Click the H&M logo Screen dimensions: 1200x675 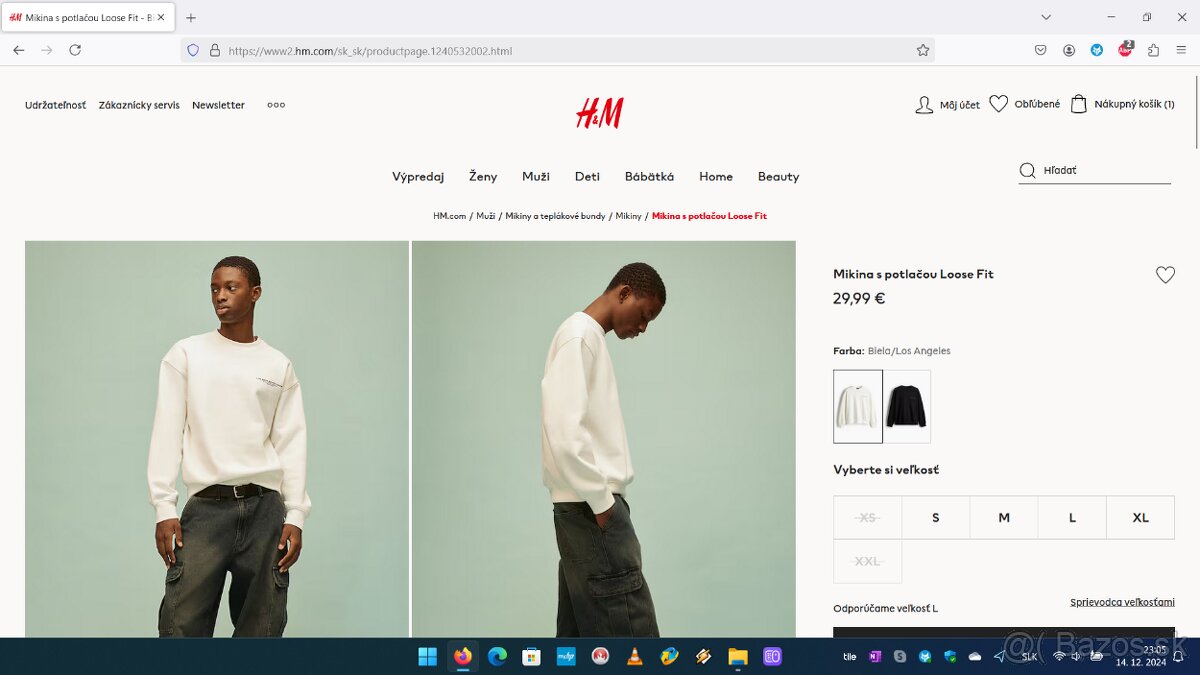(599, 113)
